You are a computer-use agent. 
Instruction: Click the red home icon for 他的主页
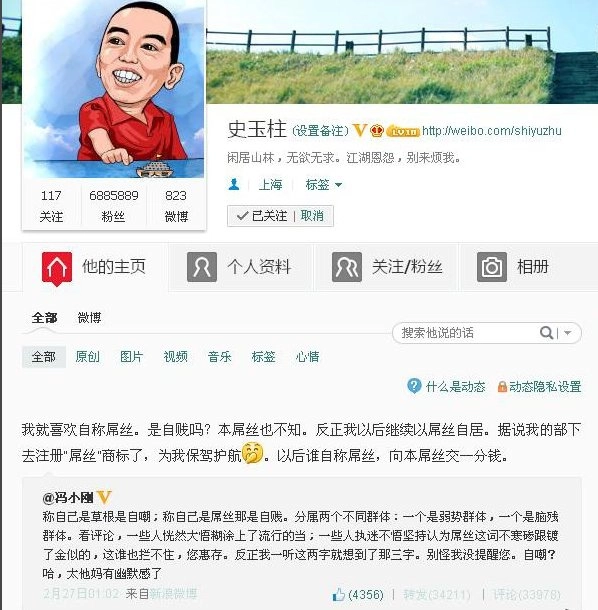(57, 268)
